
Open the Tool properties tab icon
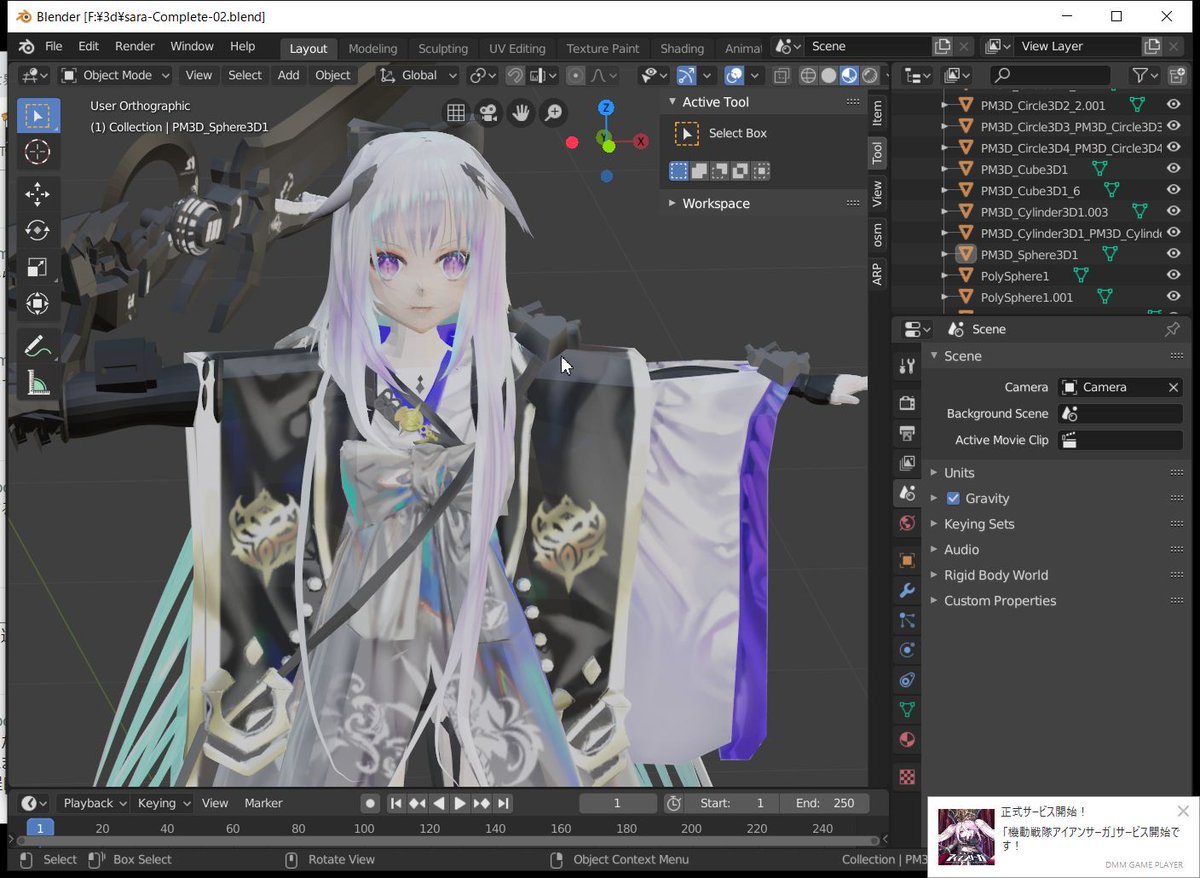click(x=907, y=366)
